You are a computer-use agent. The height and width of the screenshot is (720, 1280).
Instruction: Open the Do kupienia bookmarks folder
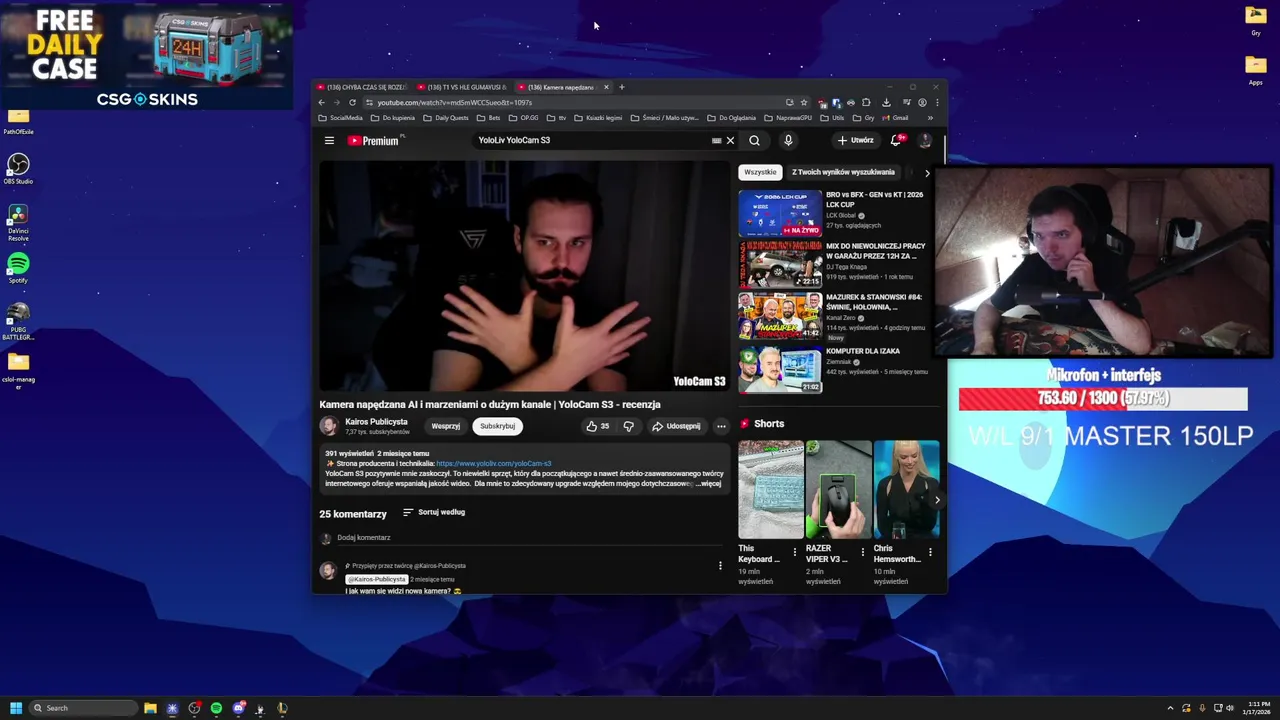392,118
